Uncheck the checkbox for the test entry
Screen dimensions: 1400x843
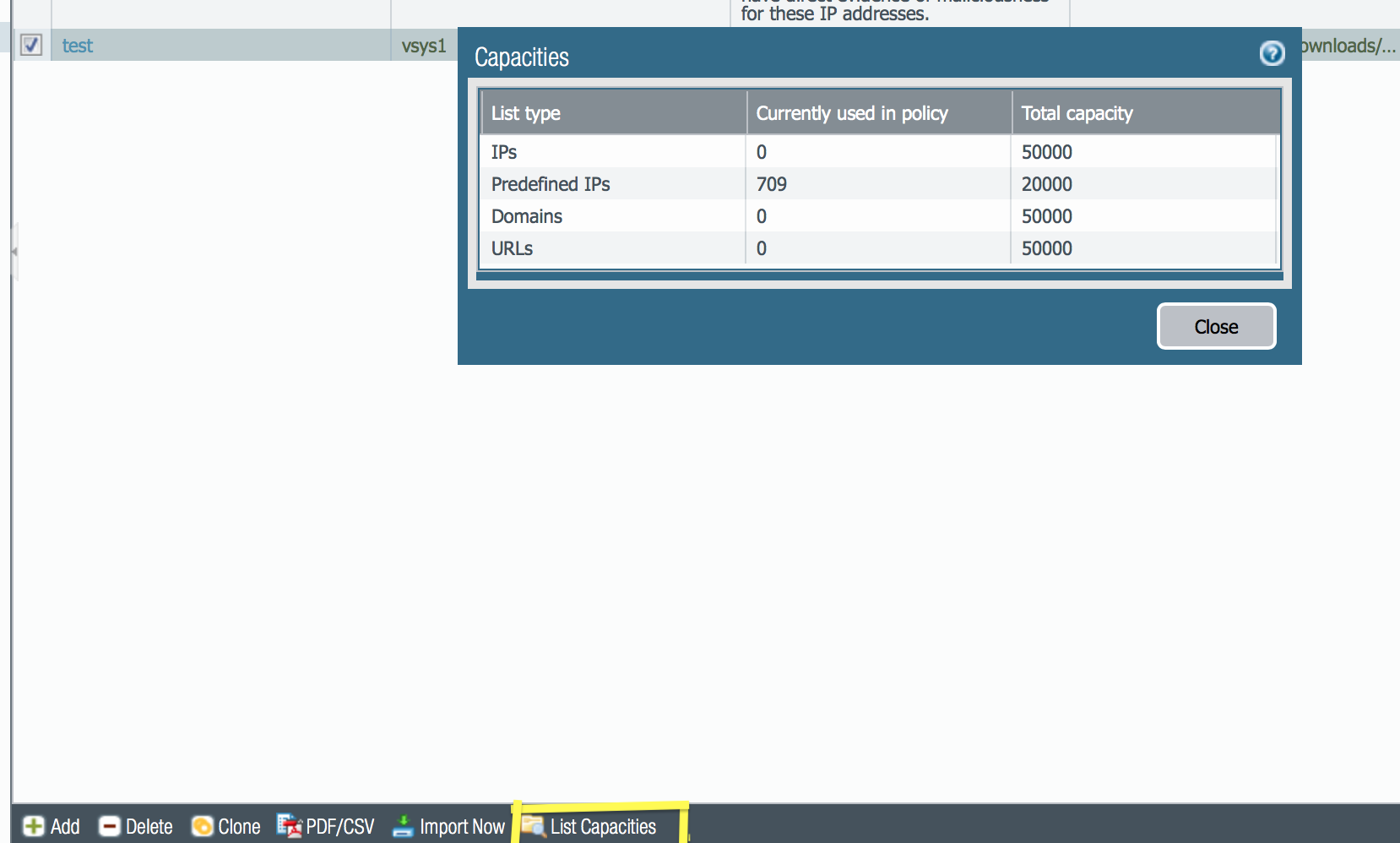31,46
